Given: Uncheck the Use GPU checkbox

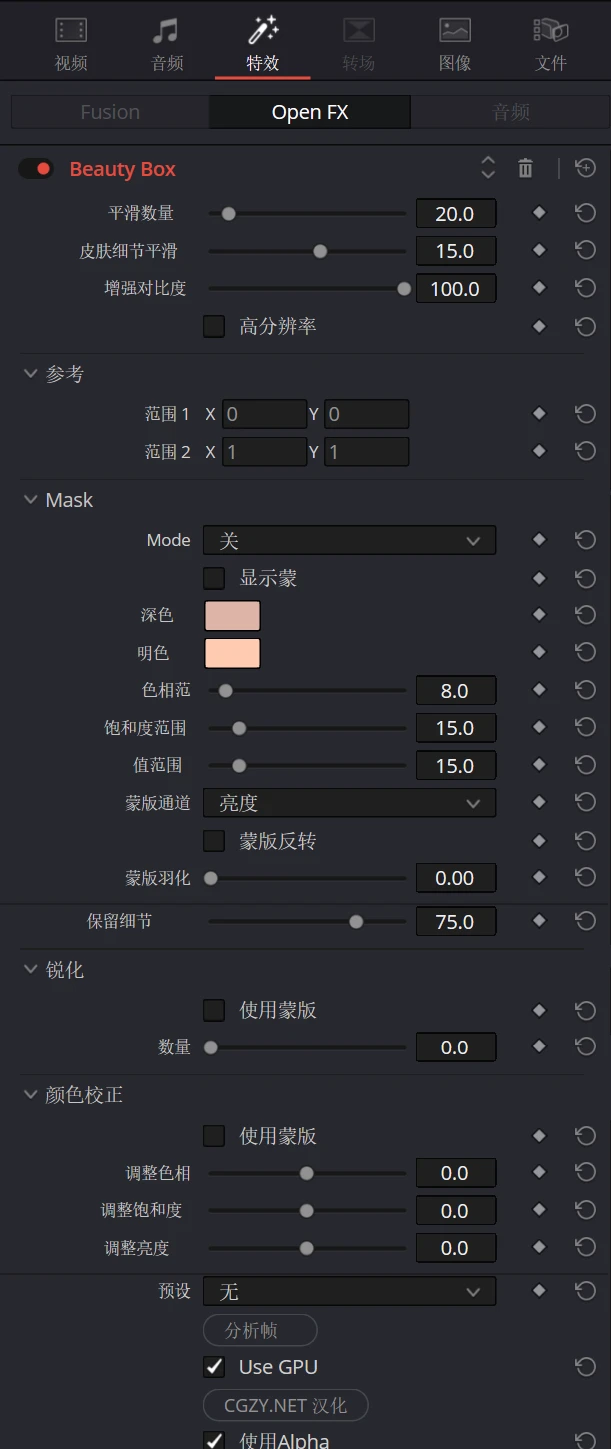Looking at the screenshot, I should [214, 1367].
